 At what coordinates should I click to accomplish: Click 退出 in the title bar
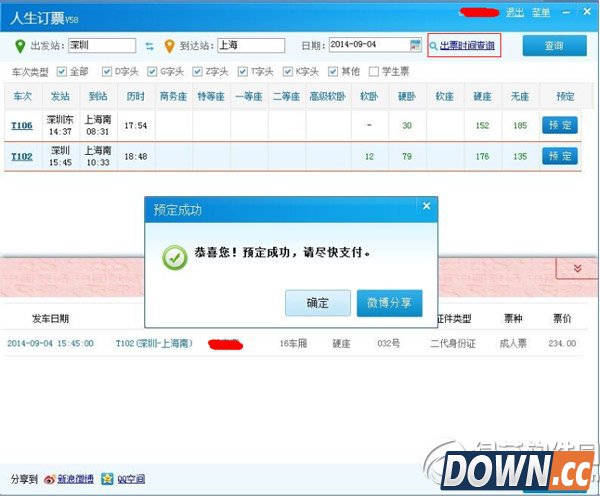(515, 13)
